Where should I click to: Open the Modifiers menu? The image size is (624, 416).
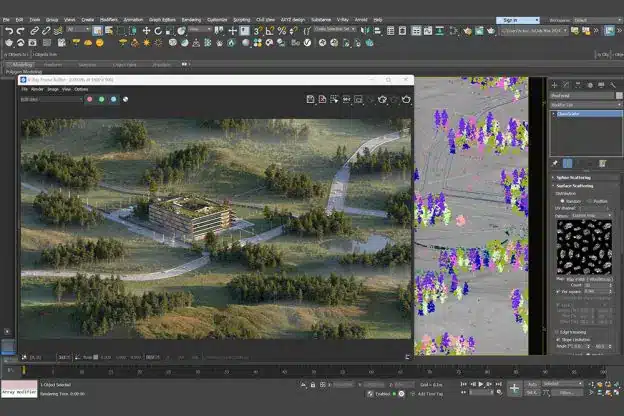(x=109, y=20)
